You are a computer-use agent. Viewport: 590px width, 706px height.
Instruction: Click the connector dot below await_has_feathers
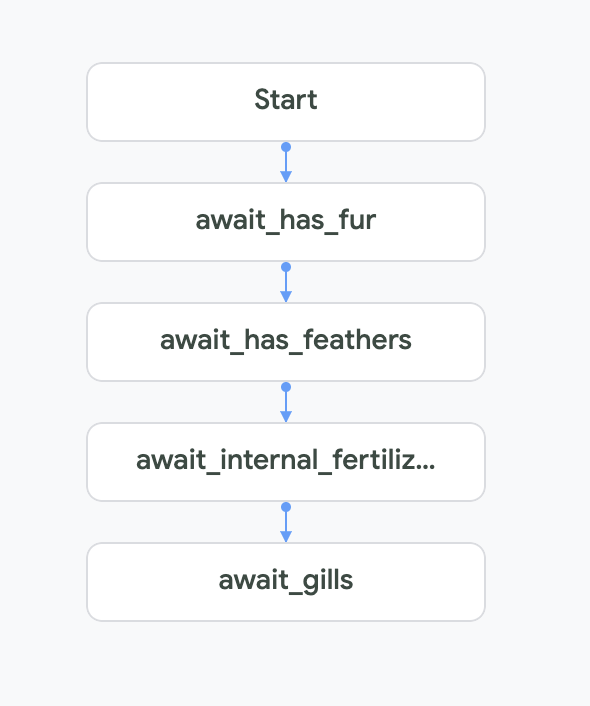(286, 387)
